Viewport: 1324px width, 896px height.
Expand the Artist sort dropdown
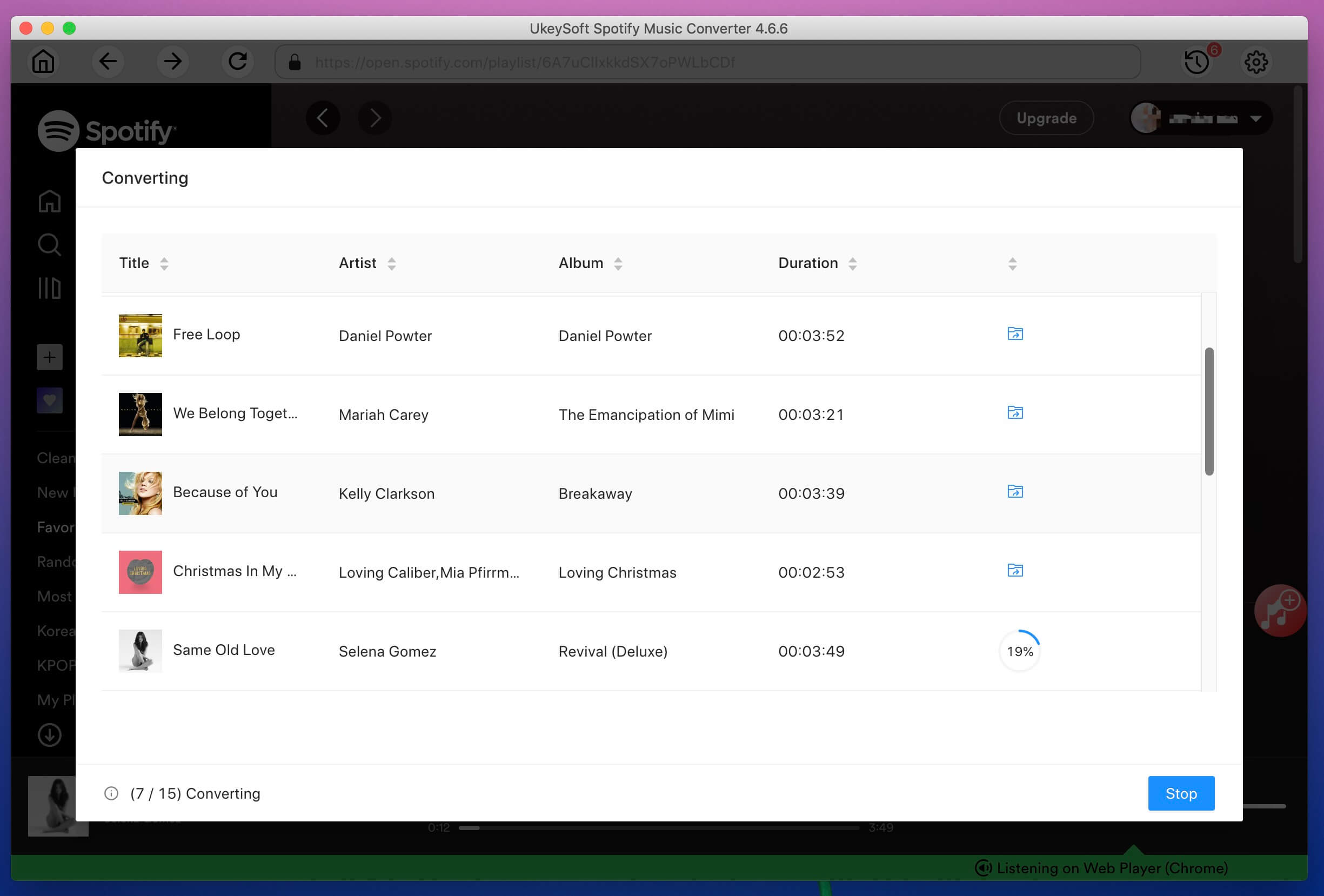coord(391,263)
